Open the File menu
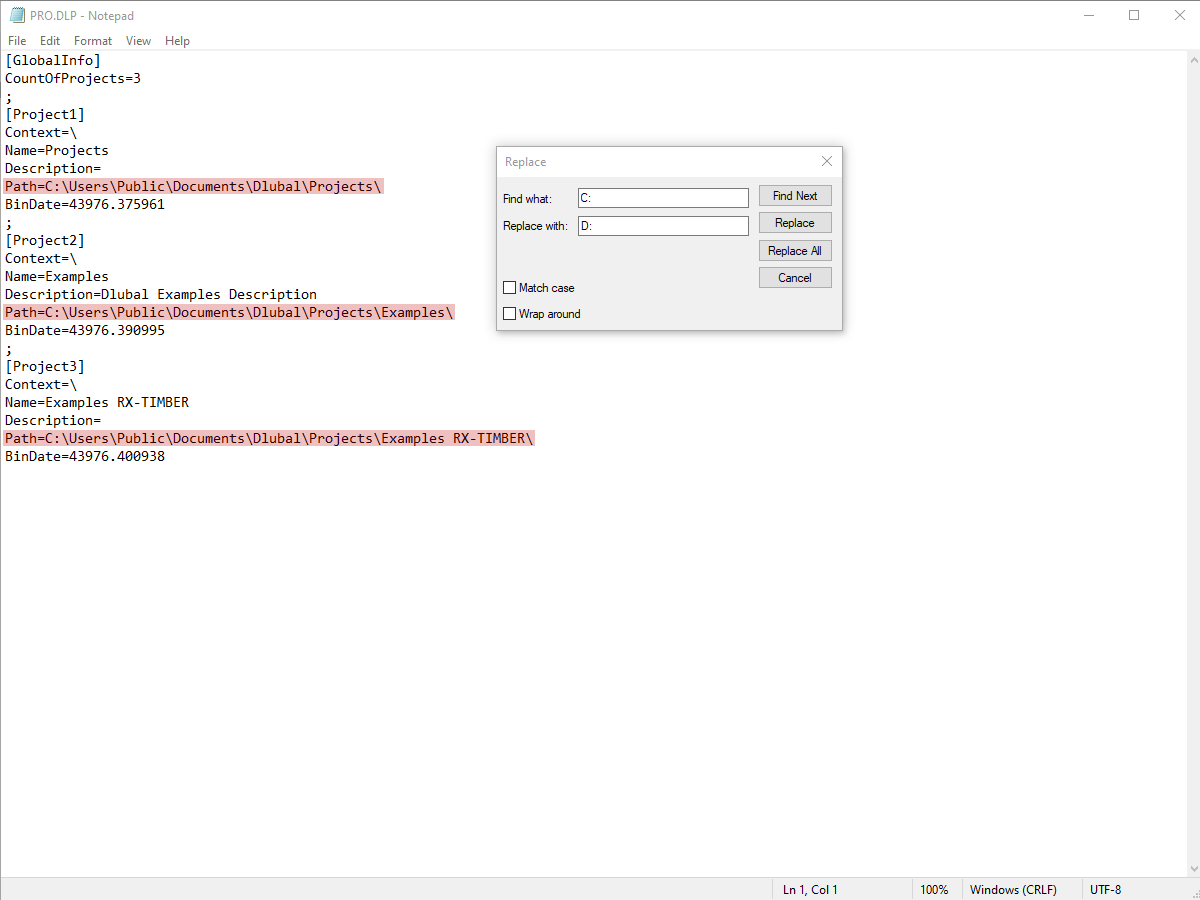The image size is (1200, 900). (x=16, y=41)
